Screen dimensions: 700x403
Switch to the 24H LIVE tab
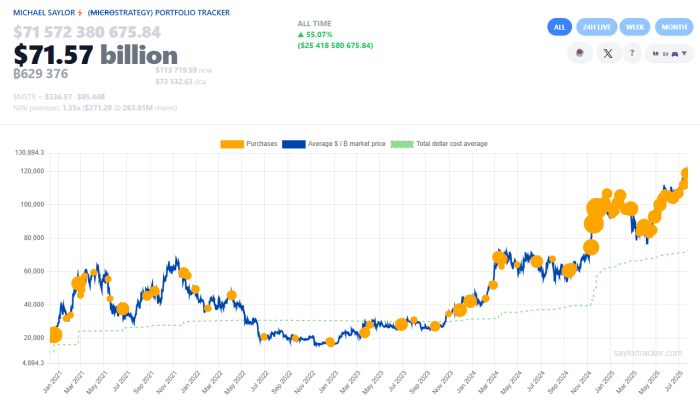[x=596, y=27]
